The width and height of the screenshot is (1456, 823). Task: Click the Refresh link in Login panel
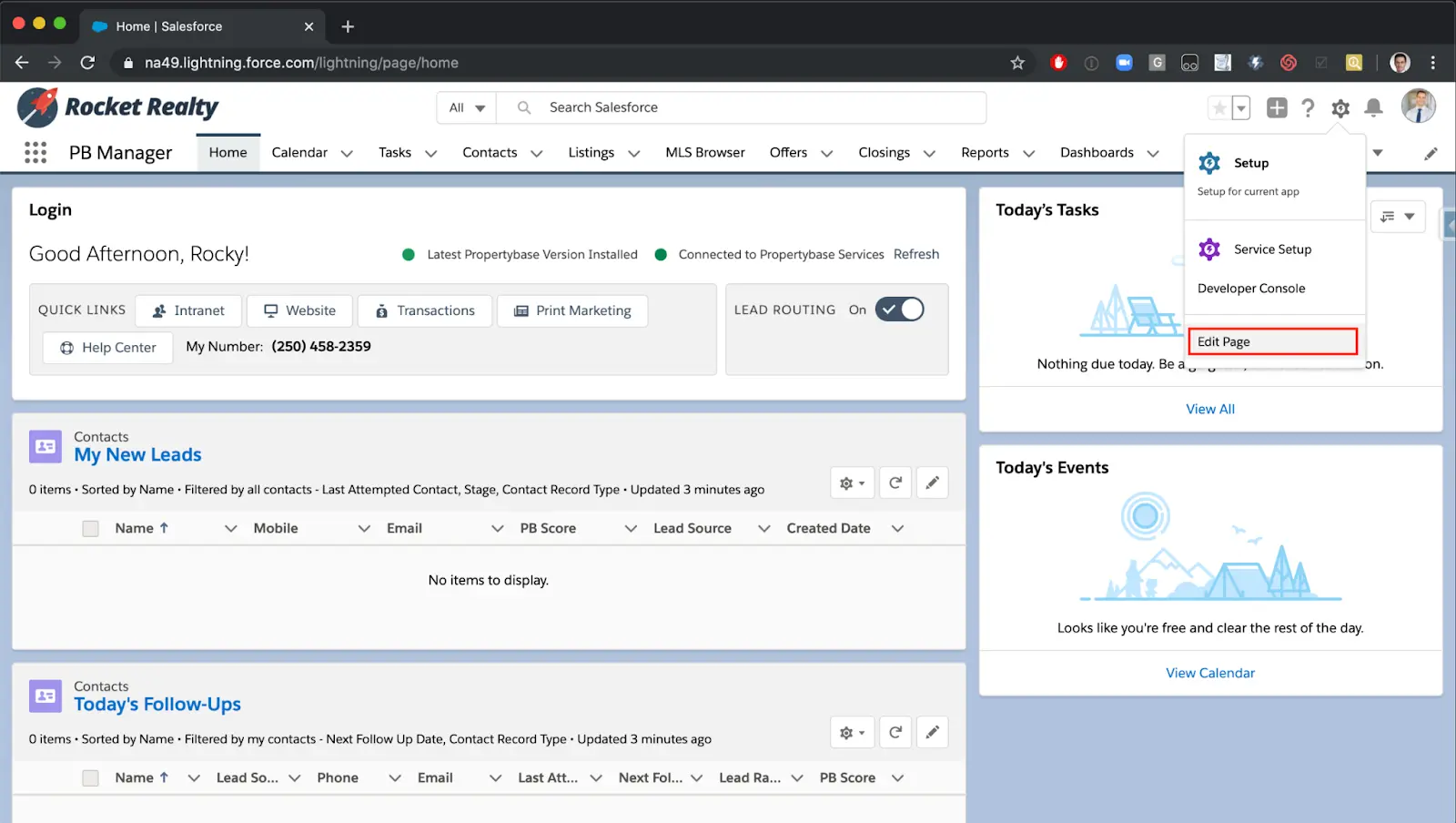pyautogui.click(x=915, y=254)
